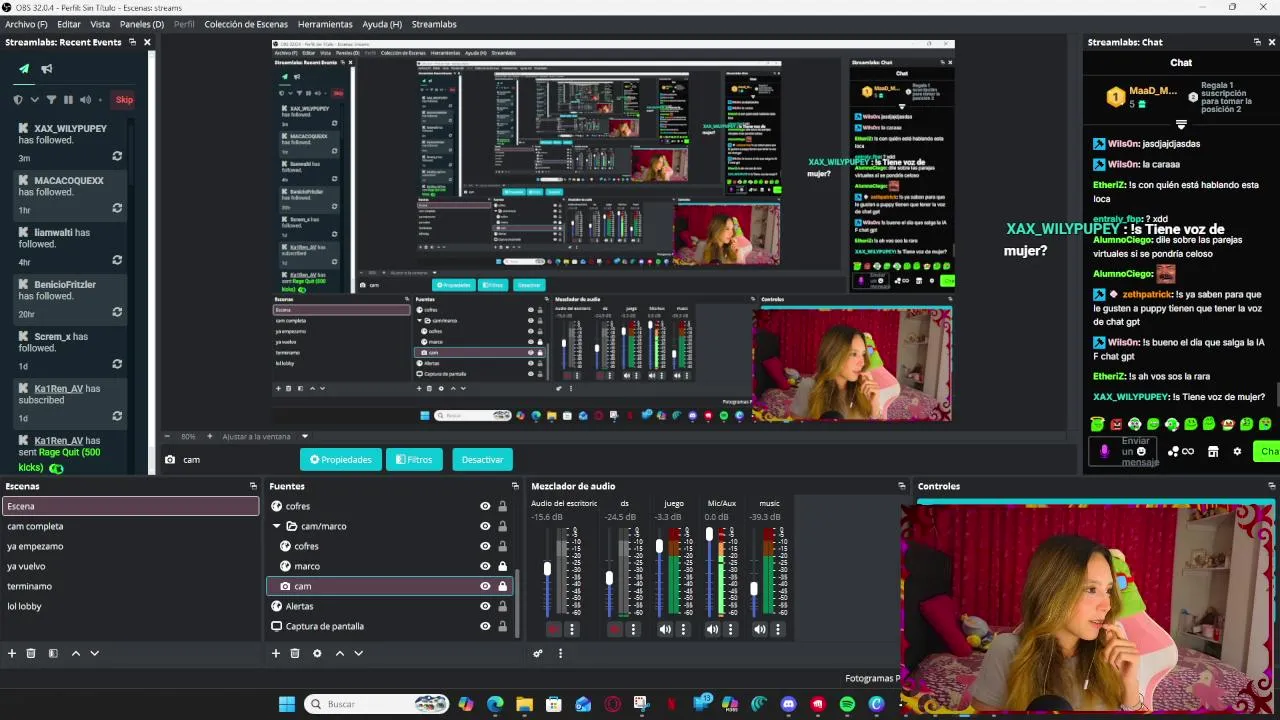The image size is (1280, 720).
Task: Unmute Audio del escritorio channel
Action: coord(553,629)
